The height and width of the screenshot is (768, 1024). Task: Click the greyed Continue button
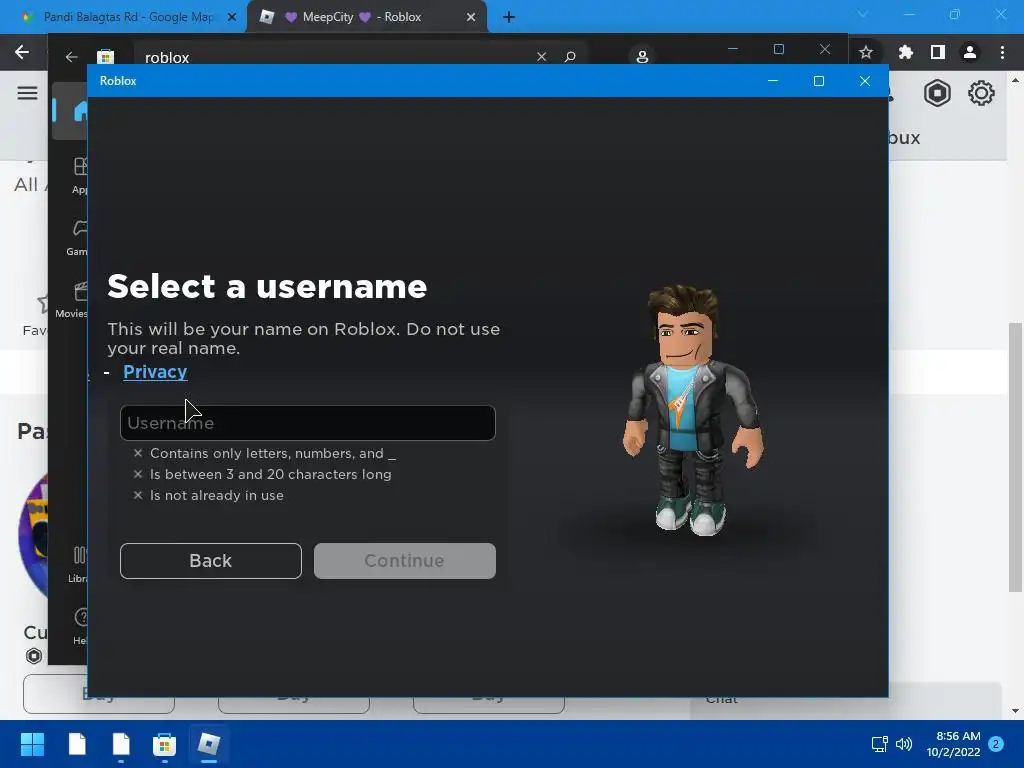405,561
